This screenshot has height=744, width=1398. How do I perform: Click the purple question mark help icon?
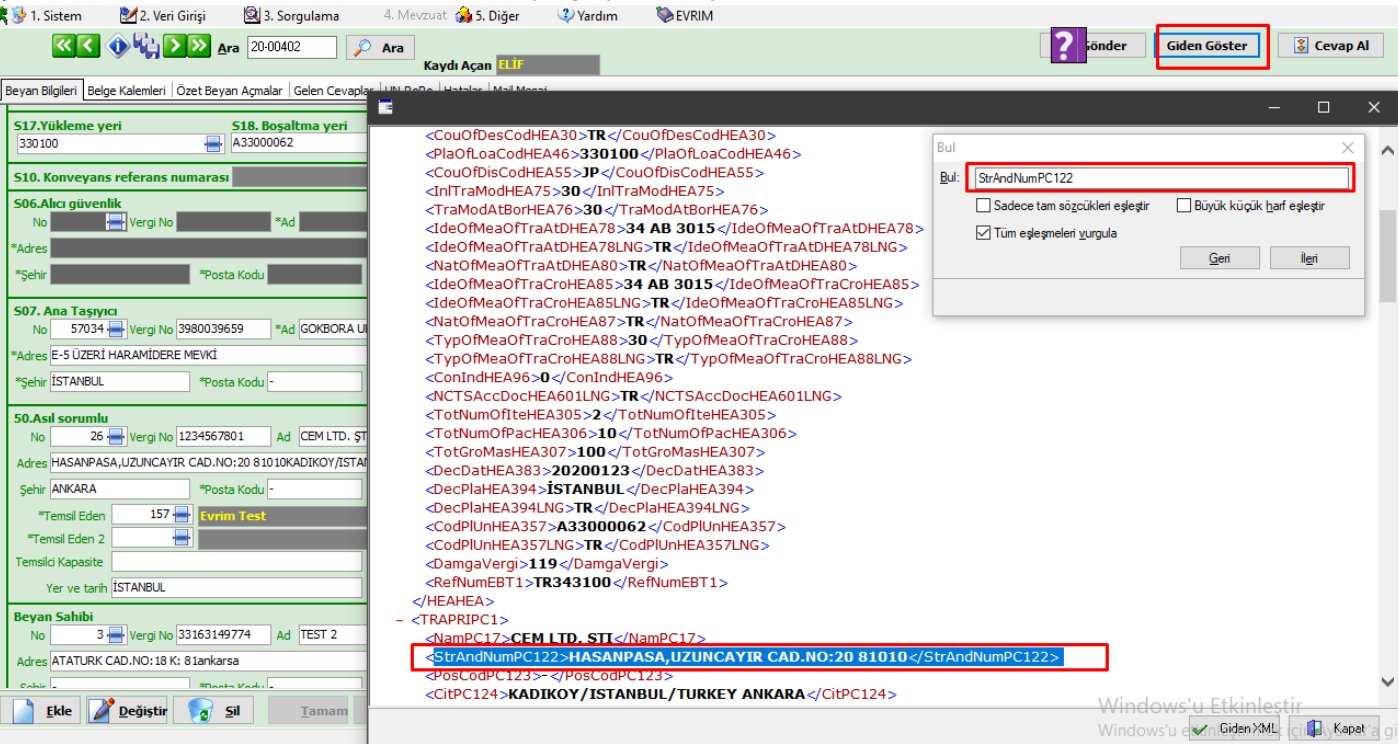[x=1066, y=45]
